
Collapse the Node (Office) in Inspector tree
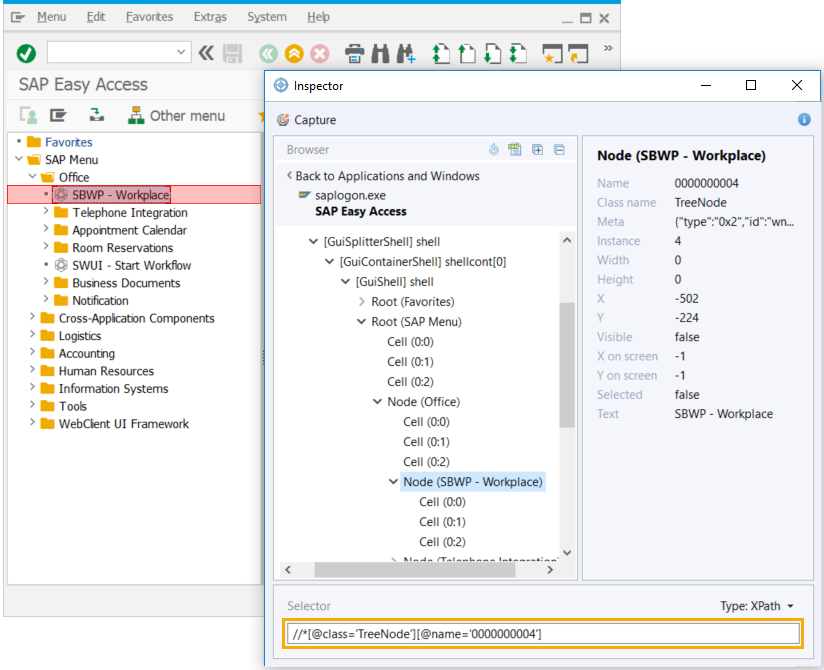(x=377, y=401)
